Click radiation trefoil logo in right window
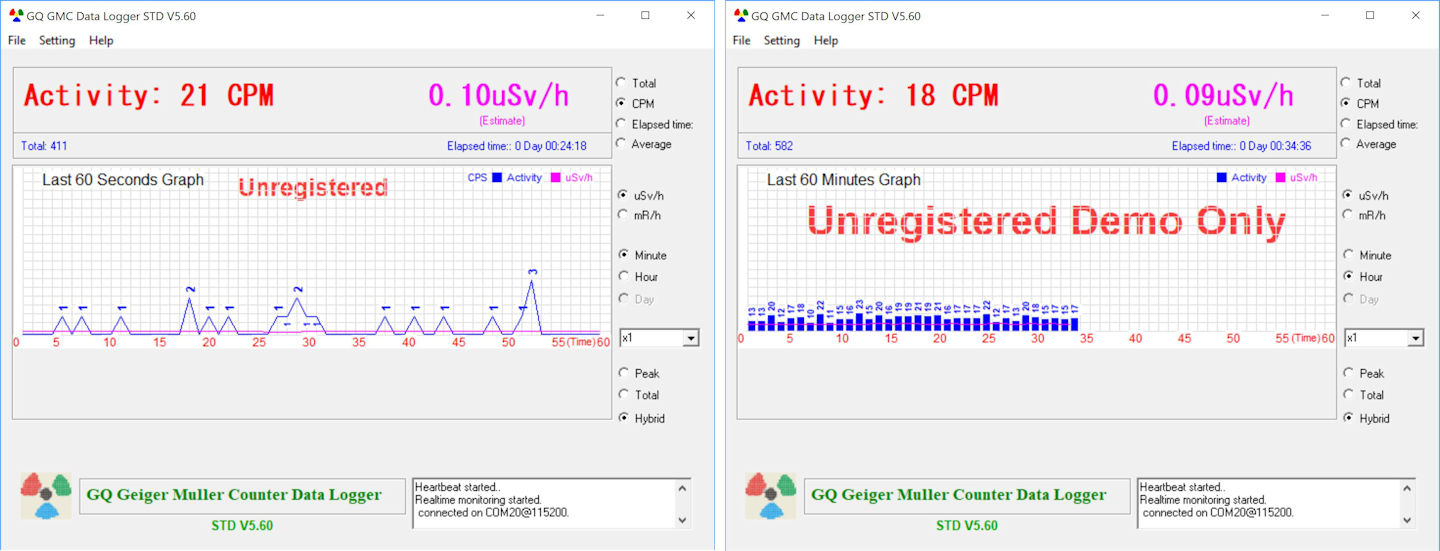Viewport: 1440px width, 551px height. [x=770, y=496]
